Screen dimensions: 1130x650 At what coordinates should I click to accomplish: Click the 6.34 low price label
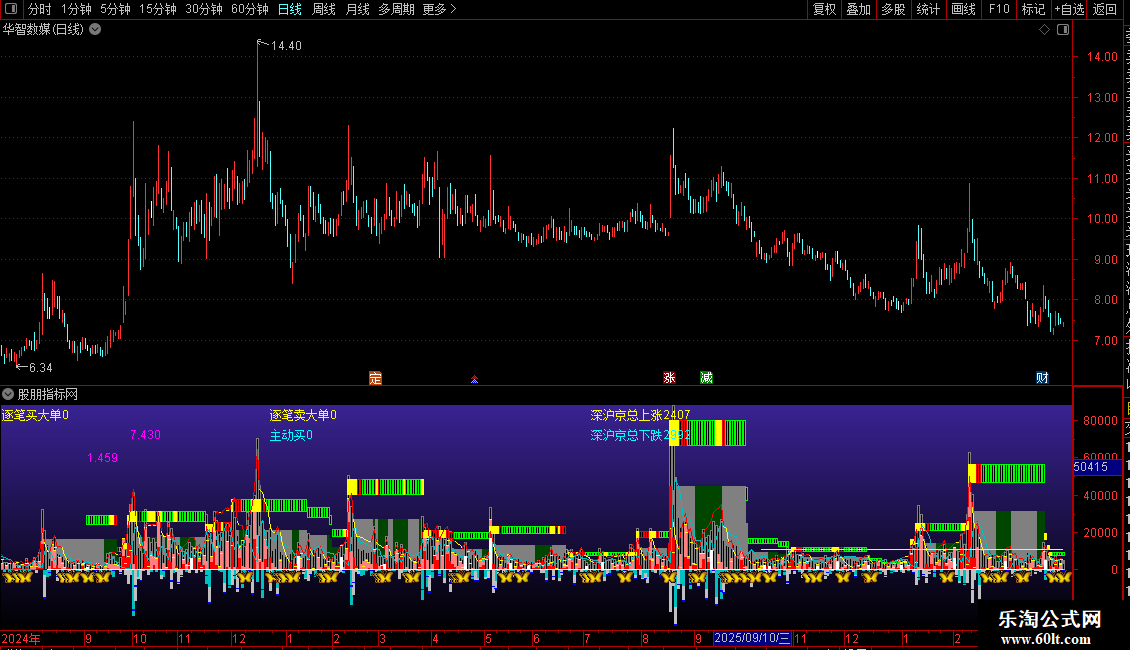click(40, 368)
